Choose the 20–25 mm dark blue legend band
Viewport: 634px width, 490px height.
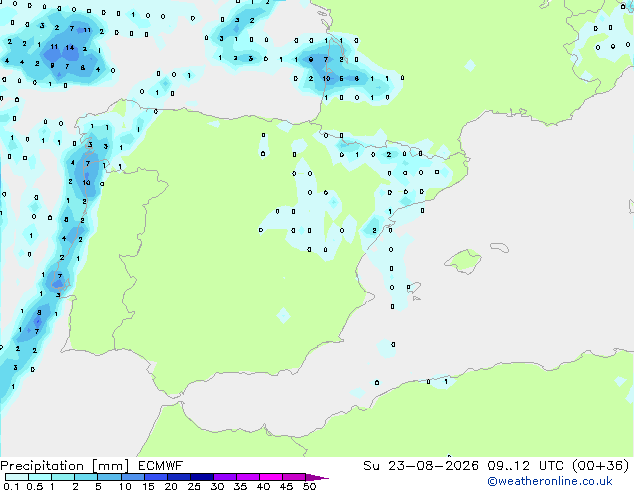tap(178, 477)
